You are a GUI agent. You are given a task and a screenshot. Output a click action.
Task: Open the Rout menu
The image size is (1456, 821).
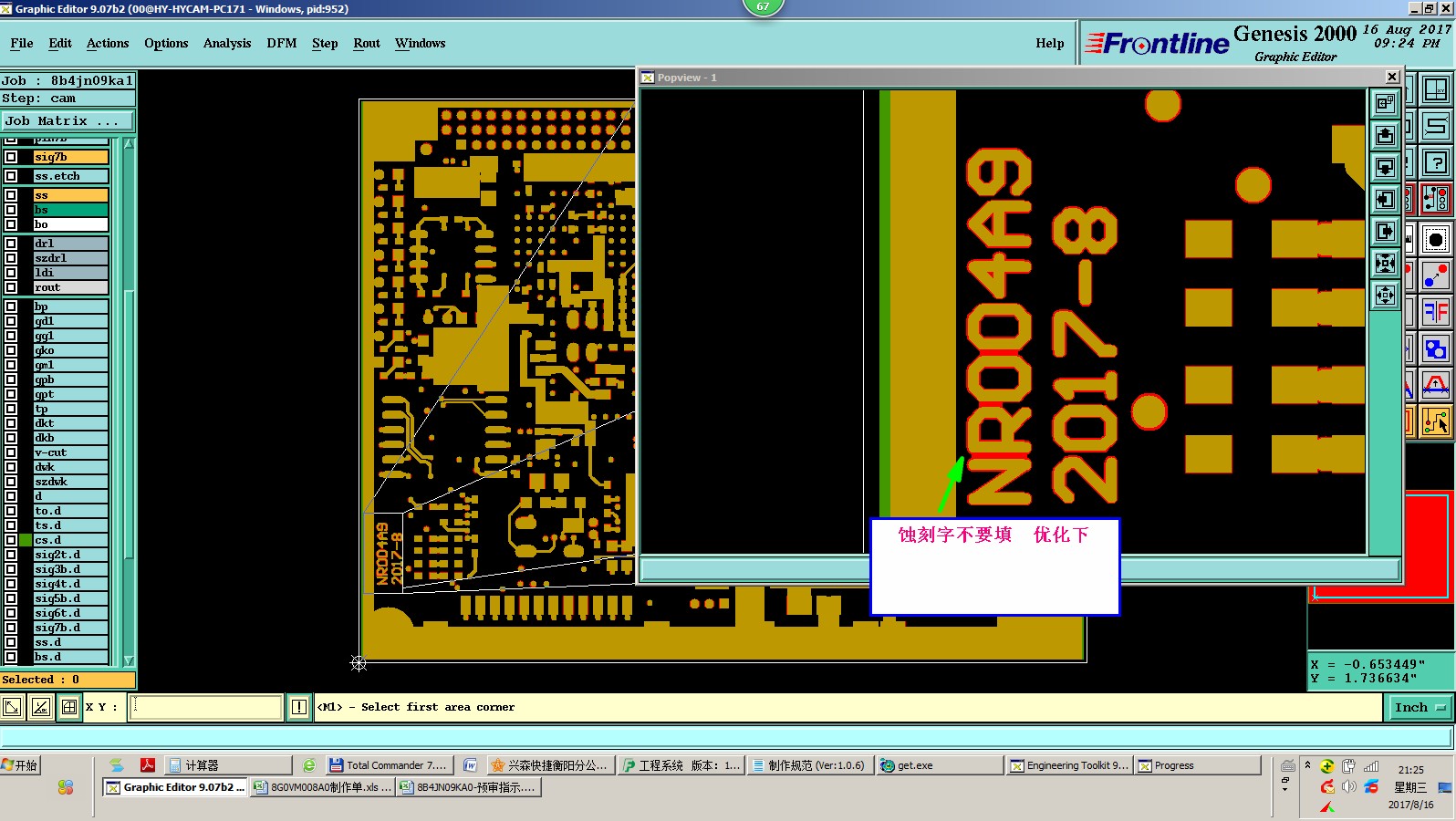(x=367, y=43)
